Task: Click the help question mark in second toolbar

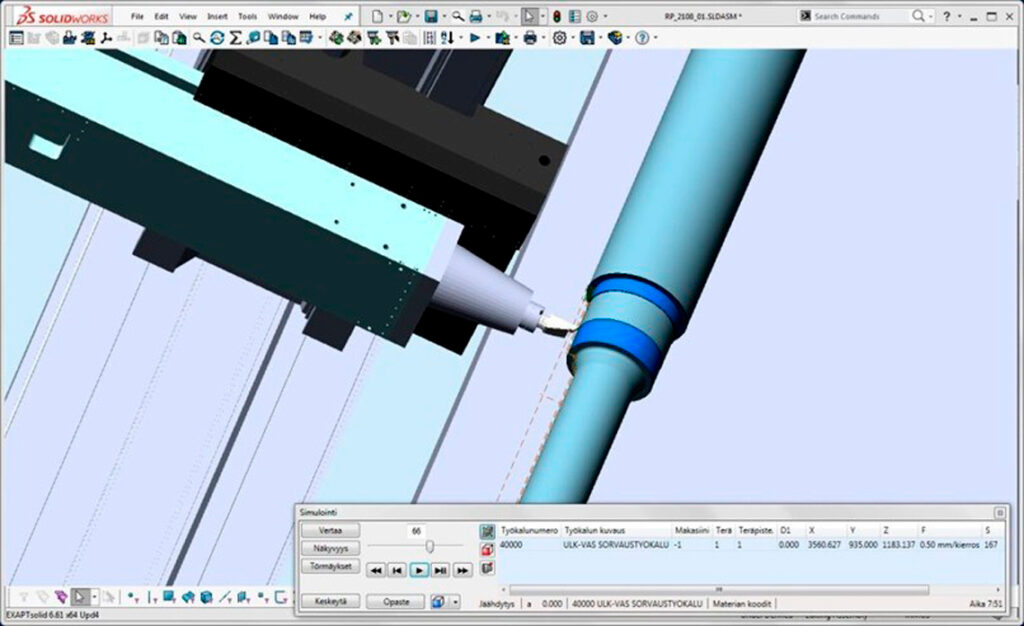Action: [641, 37]
